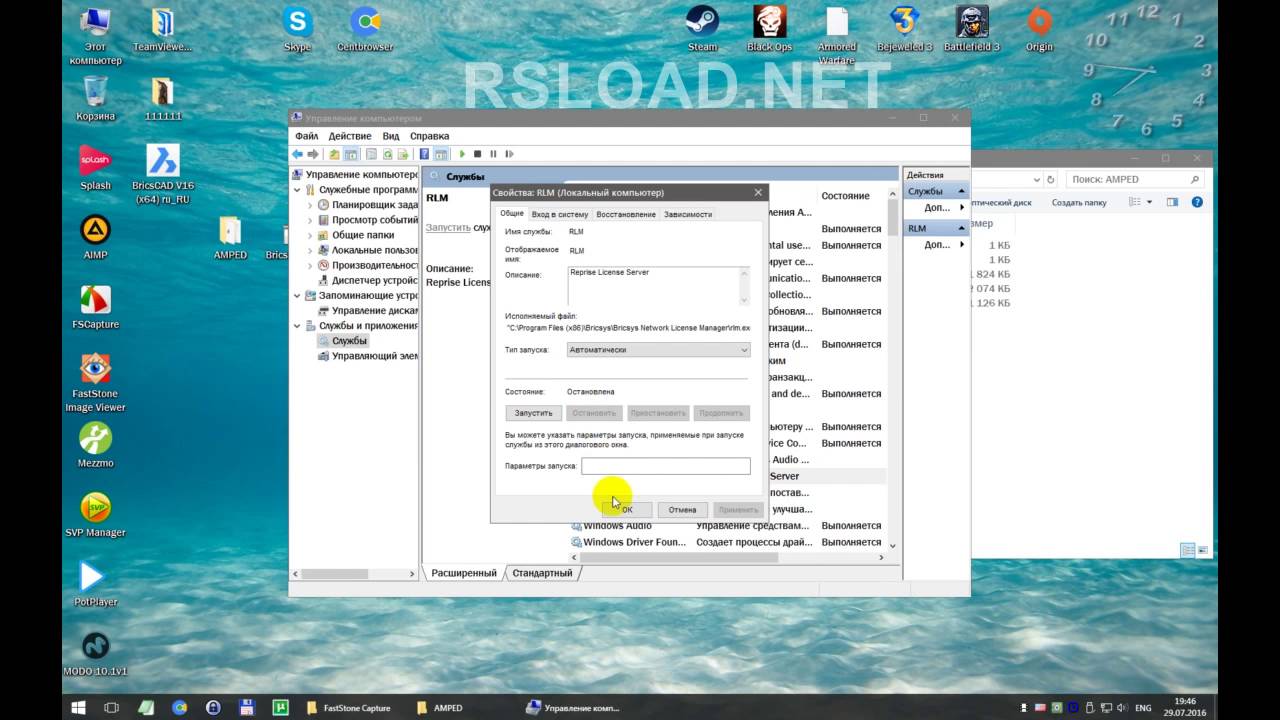Click the Pause service toolbar icon

(x=493, y=154)
